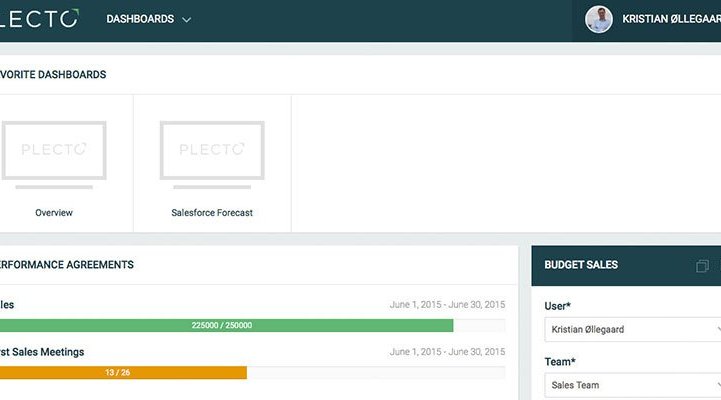Click the Overview dashboard label
Screen dimensions: 721x400
pyautogui.click(x=54, y=213)
